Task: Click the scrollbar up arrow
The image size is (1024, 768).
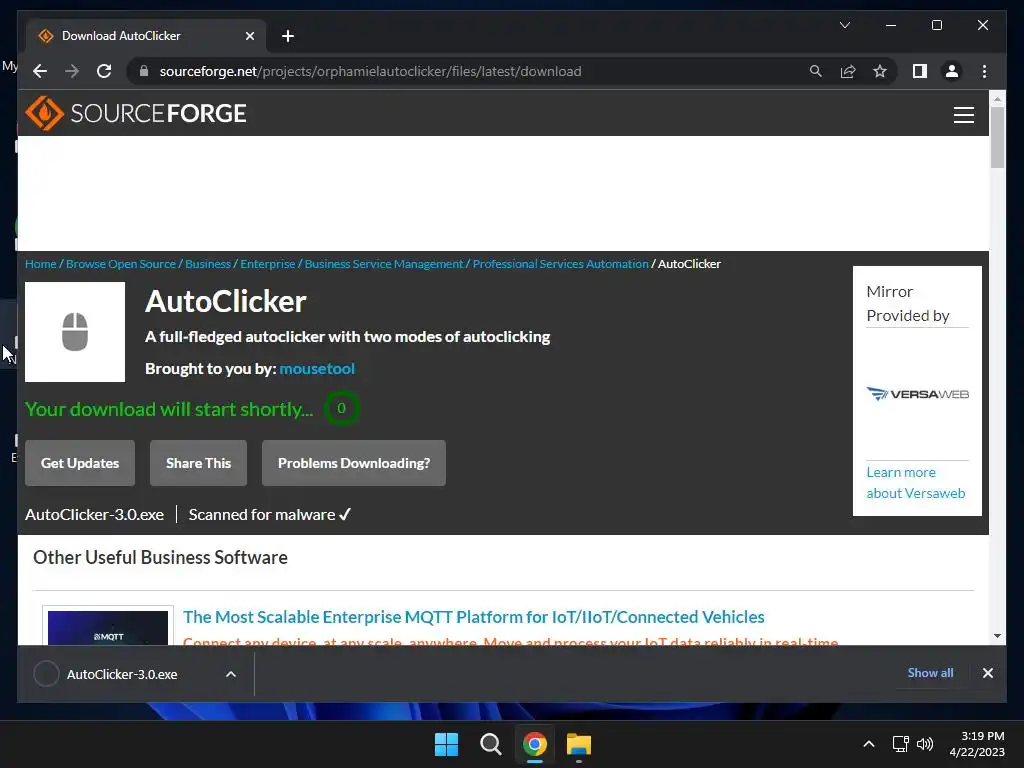Action: (997, 99)
